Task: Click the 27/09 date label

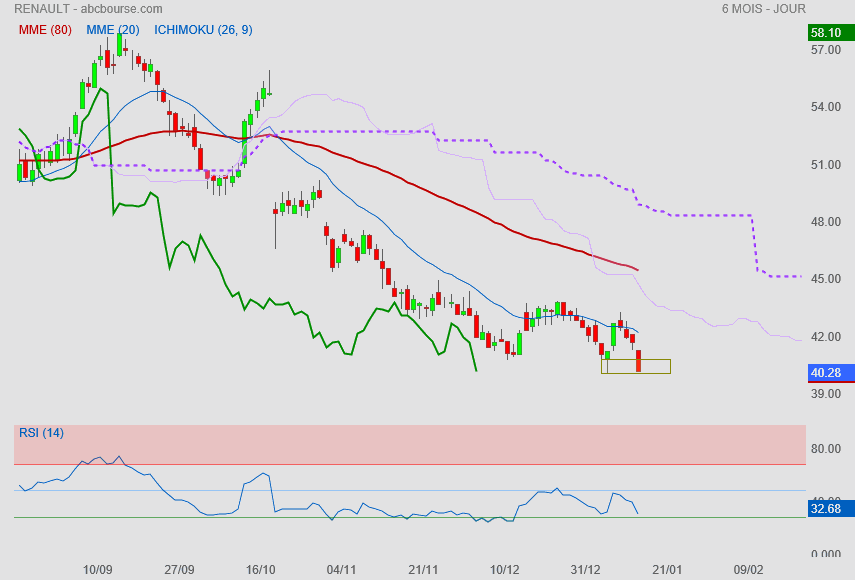Action: 179,570
